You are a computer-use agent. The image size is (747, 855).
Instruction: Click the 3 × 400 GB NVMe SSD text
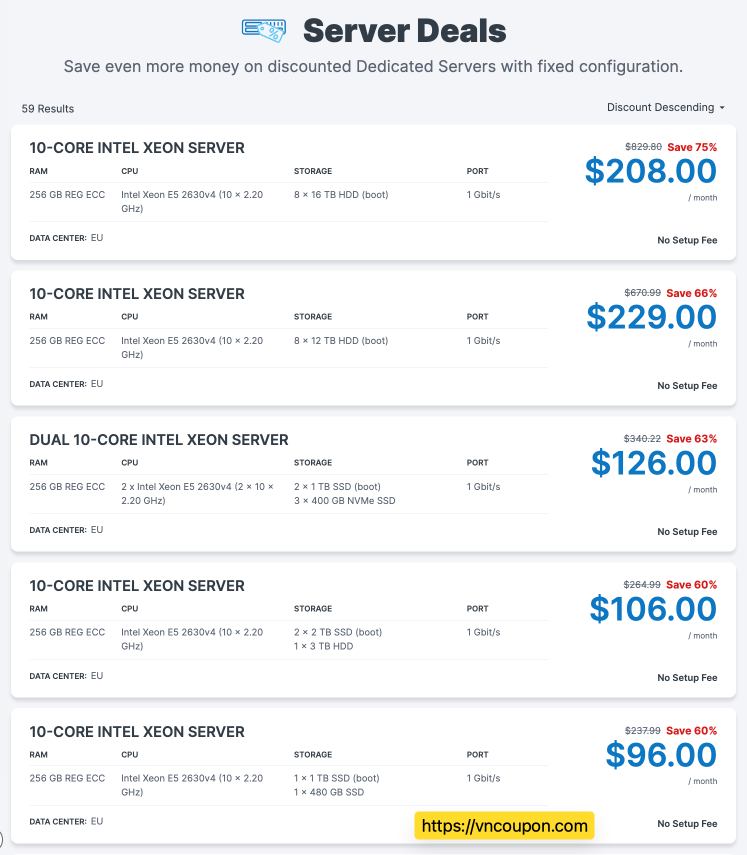345,500
